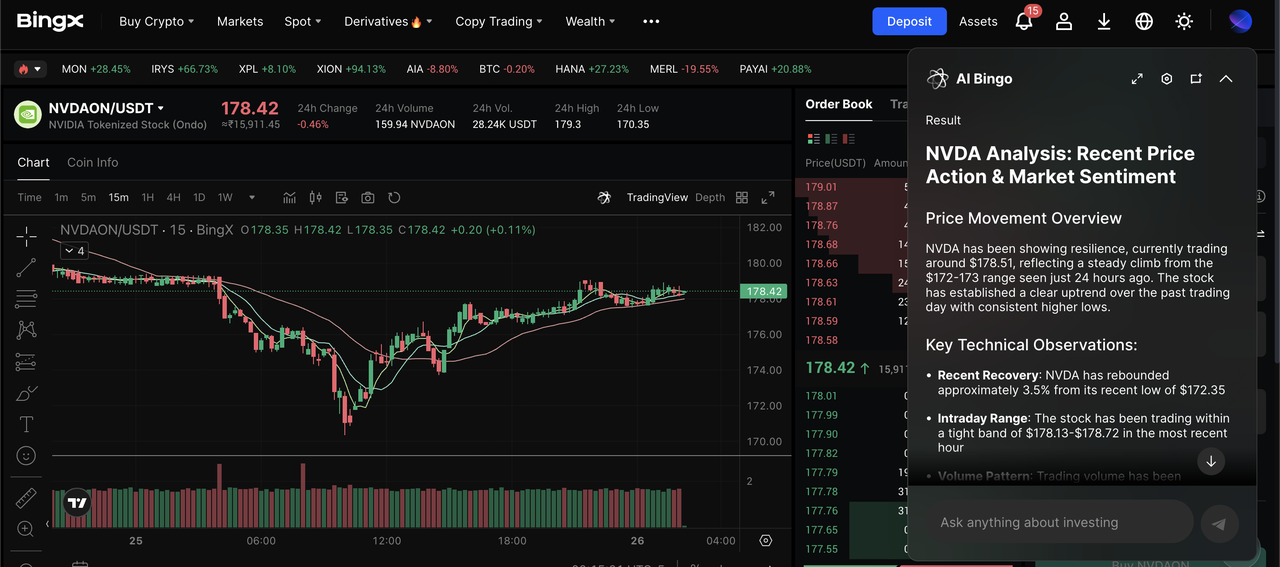Click the blue Deposit button
The width and height of the screenshot is (1280, 567).
coord(909,21)
